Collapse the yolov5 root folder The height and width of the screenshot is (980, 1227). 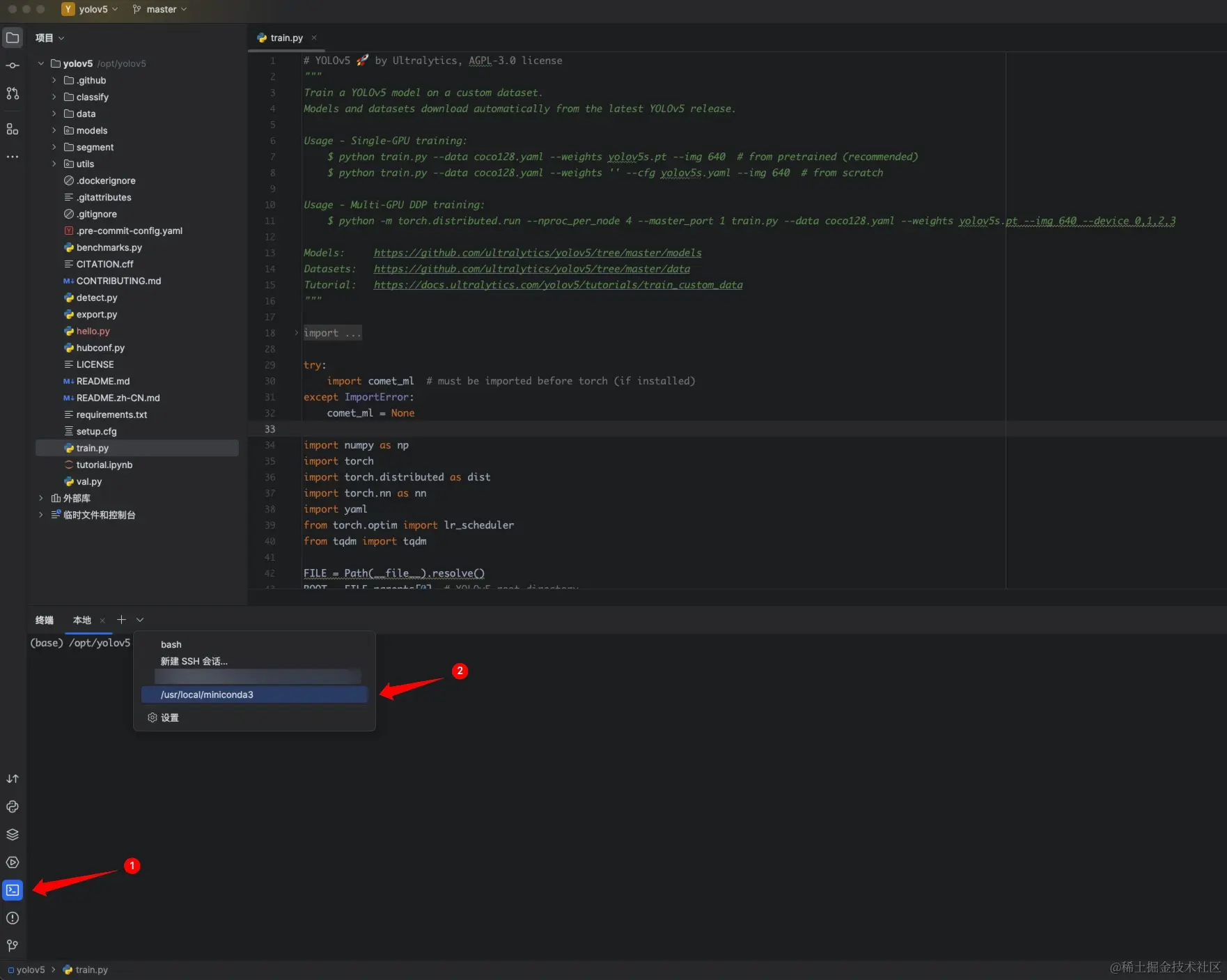pyautogui.click(x=41, y=63)
